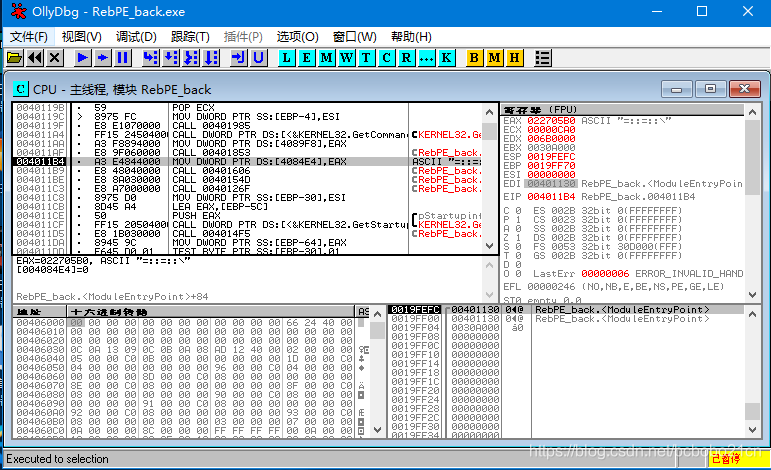Run thread with the second play icon
The image size is (771, 470).
103,58
